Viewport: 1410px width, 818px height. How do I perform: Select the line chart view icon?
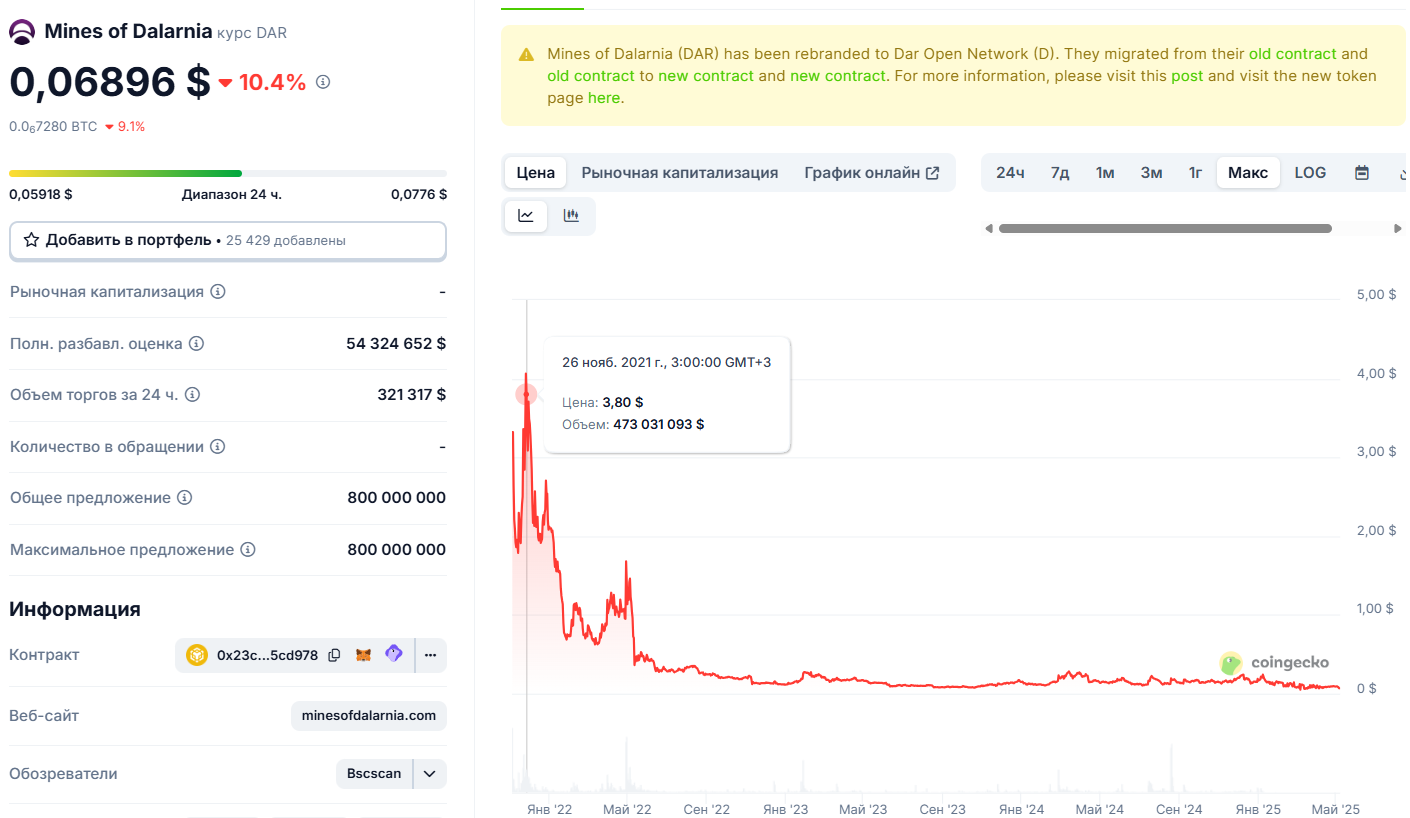coord(526,216)
